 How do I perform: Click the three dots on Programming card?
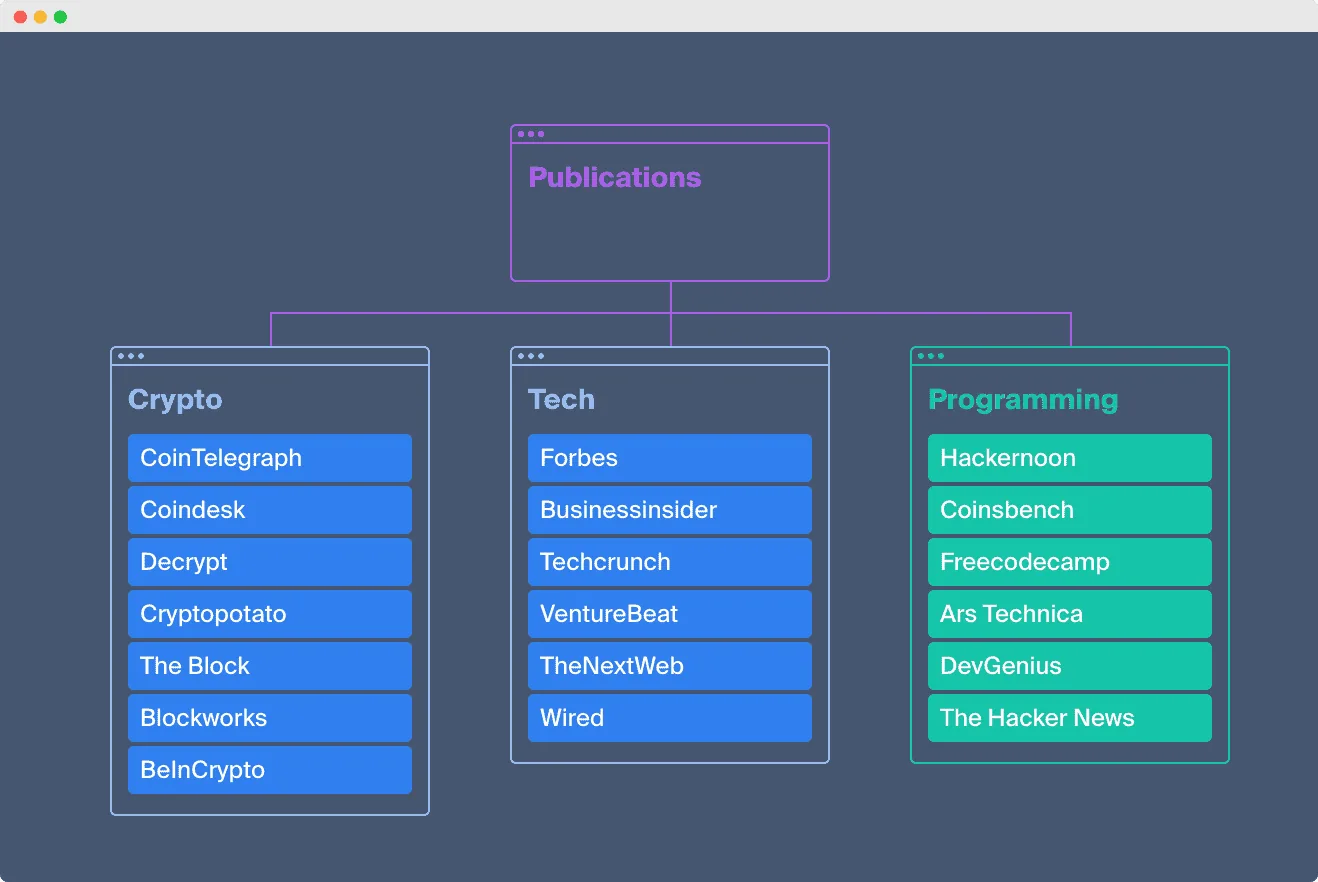point(931,356)
